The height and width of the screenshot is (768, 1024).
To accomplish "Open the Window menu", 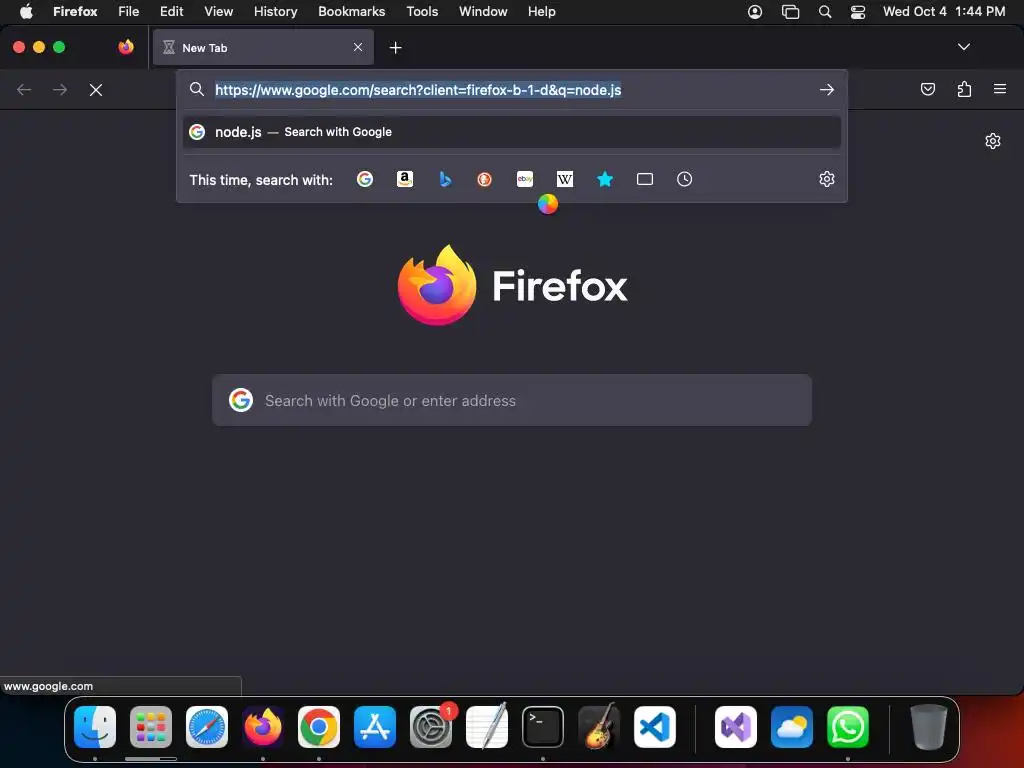I will pos(483,12).
